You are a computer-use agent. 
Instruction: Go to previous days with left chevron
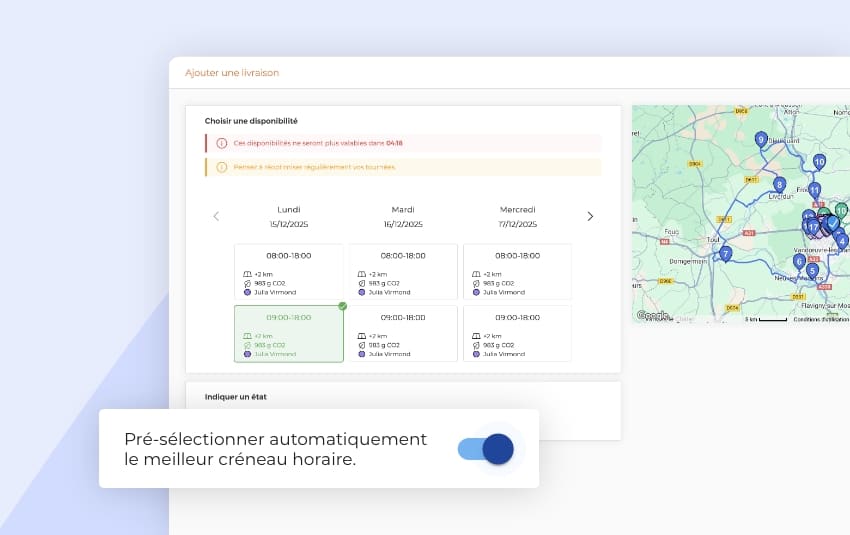click(x=216, y=216)
